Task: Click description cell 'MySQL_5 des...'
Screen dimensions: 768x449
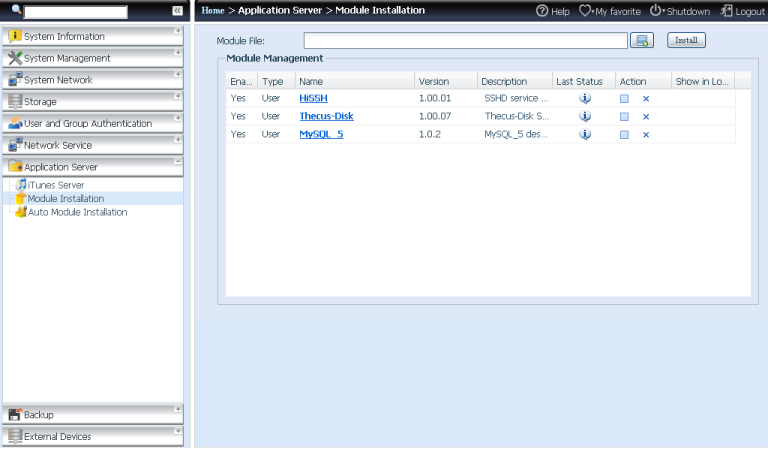Action: (x=516, y=134)
